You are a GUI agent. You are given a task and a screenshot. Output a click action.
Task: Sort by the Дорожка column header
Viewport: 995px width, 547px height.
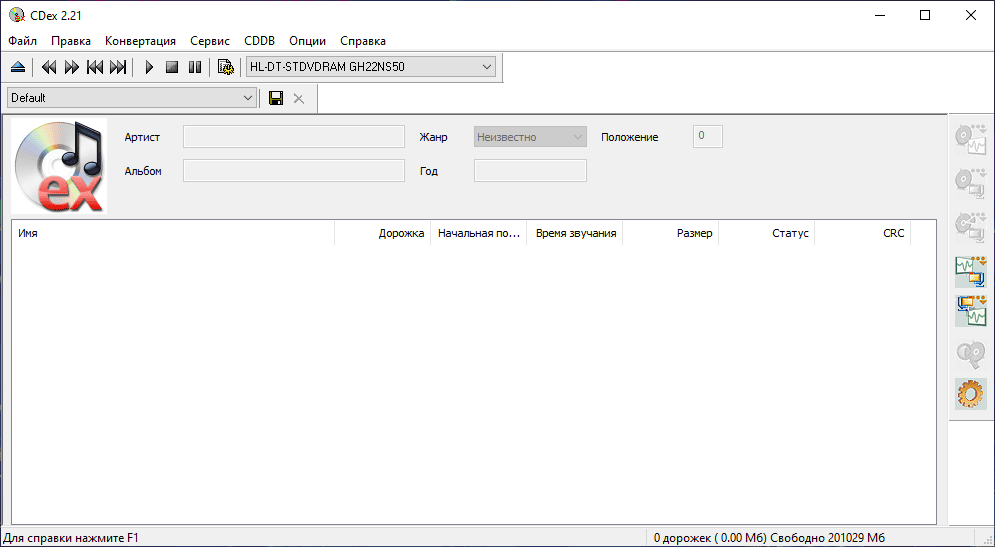(x=383, y=234)
